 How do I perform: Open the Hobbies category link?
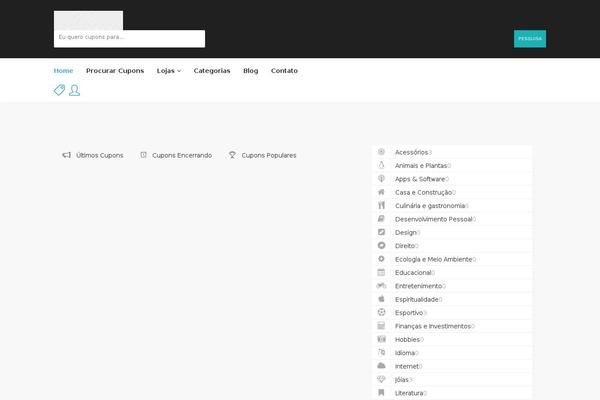[x=408, y=340]
